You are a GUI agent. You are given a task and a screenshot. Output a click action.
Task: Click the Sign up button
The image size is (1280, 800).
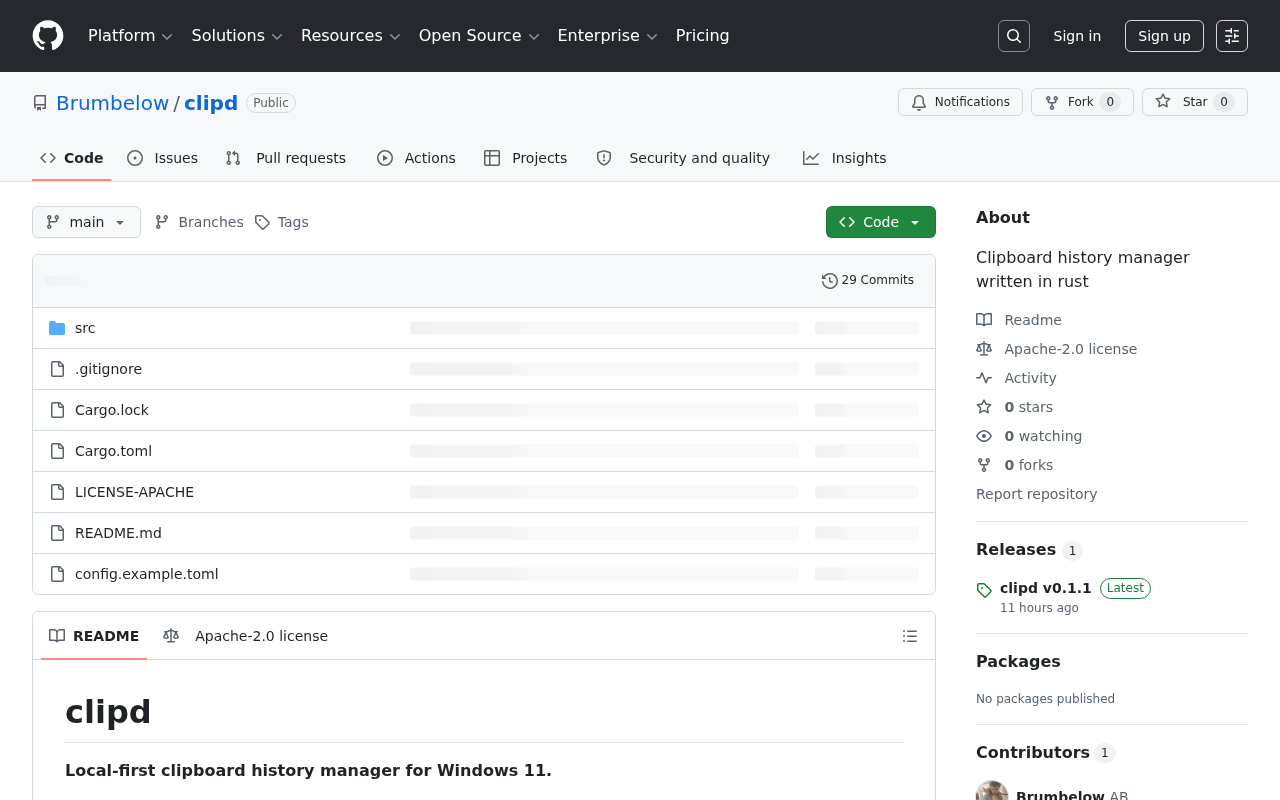1164,36
